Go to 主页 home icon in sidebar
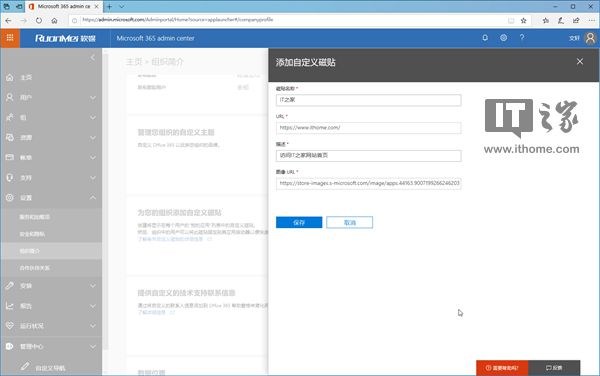Viewport: 600px width, 376px height. point(10,78)
